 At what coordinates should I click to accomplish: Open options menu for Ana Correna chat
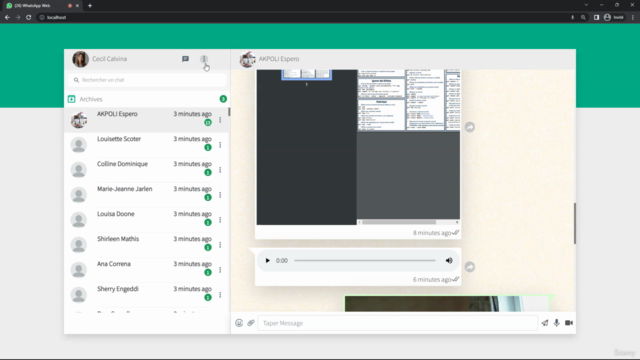click(220, 269)
